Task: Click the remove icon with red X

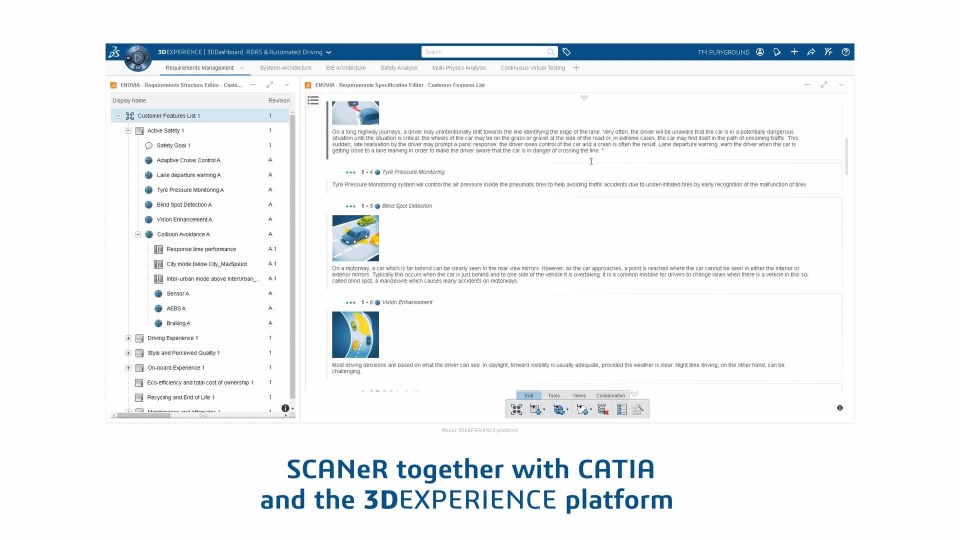Action: point(603,410)
